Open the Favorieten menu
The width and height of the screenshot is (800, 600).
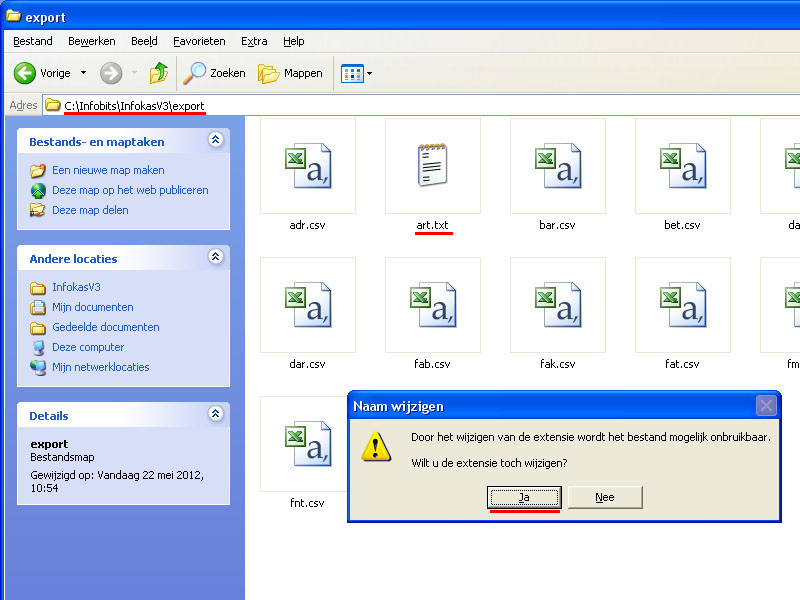199,41
